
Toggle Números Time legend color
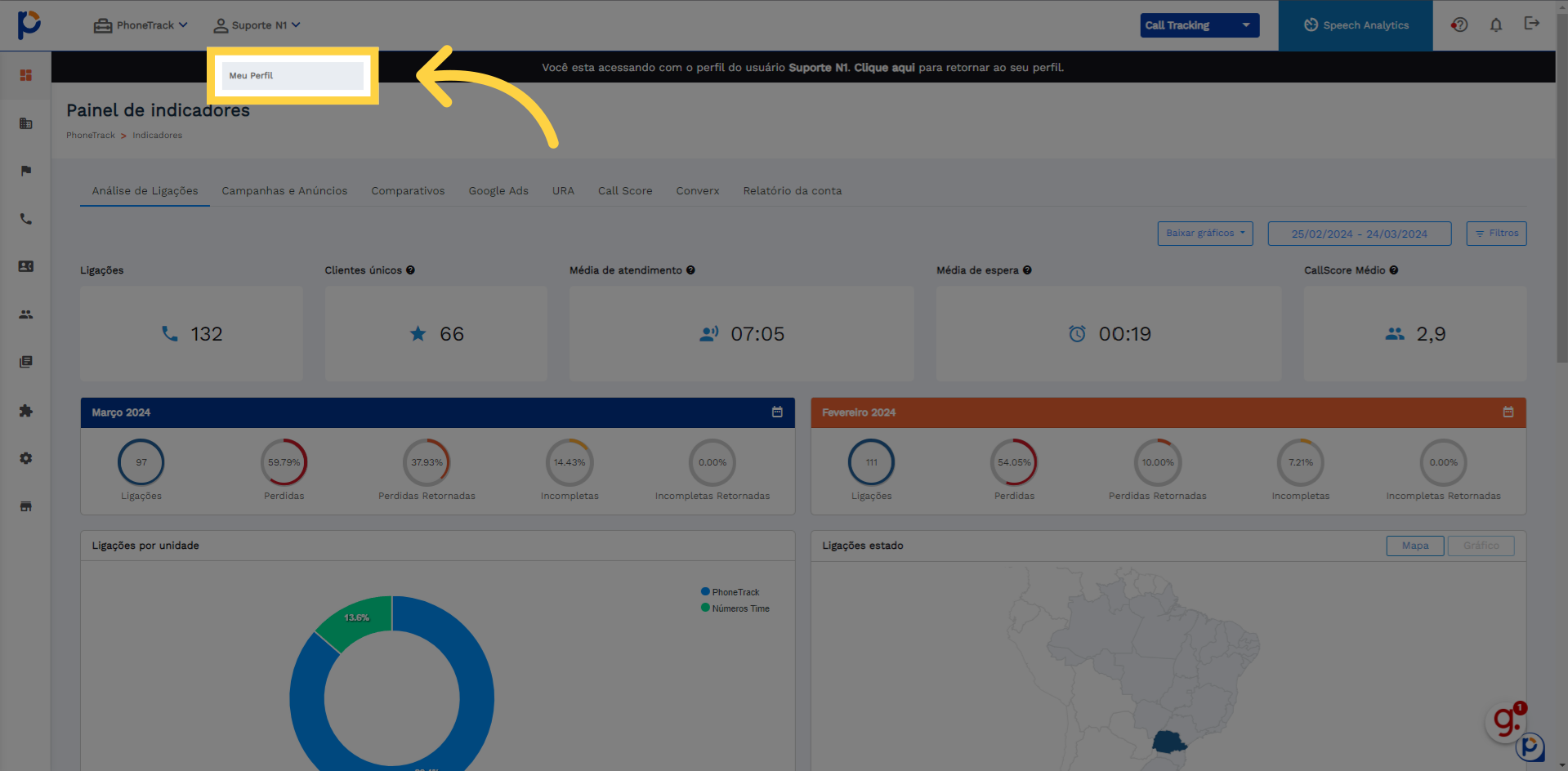pos(705,608)
